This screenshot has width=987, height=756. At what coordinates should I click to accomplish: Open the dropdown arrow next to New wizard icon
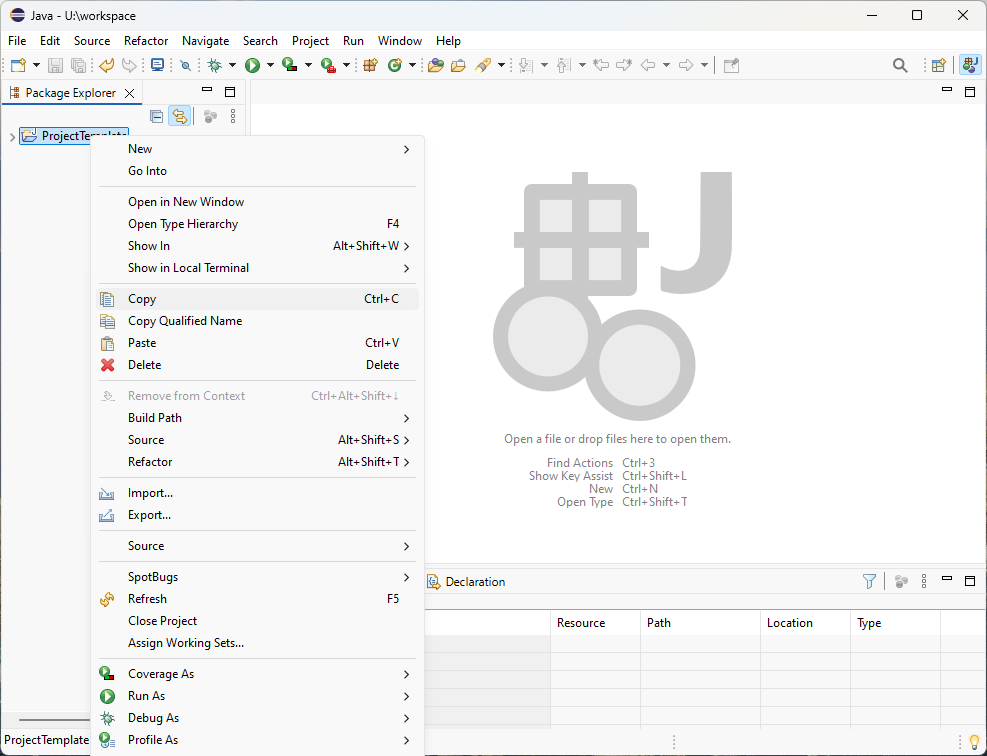coord(37,66)
